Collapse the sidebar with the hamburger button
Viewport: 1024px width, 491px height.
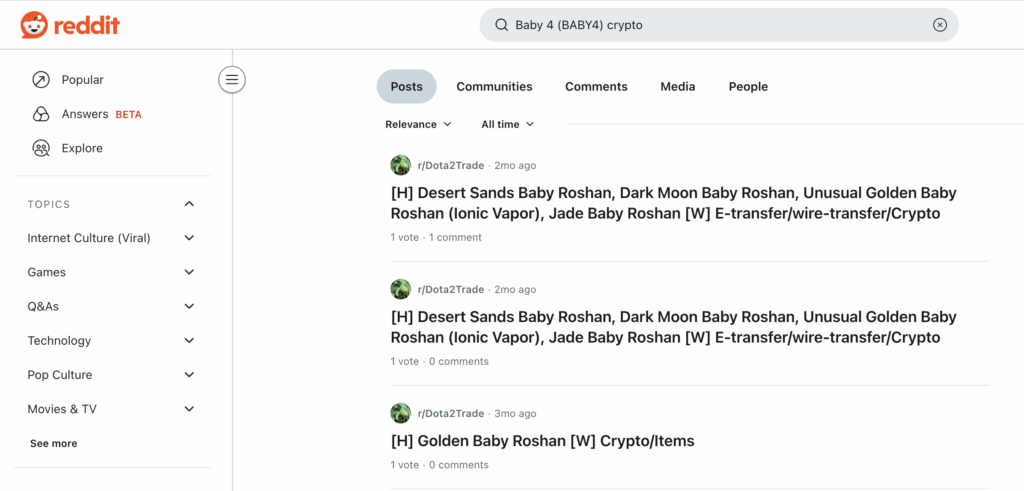(x=232, y=80)
